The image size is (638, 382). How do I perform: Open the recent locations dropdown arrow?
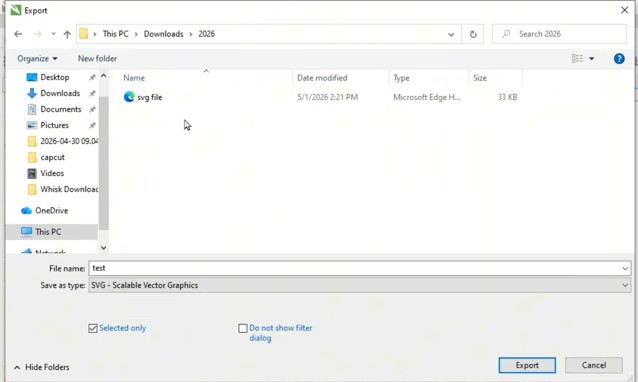tap(53, 34)
